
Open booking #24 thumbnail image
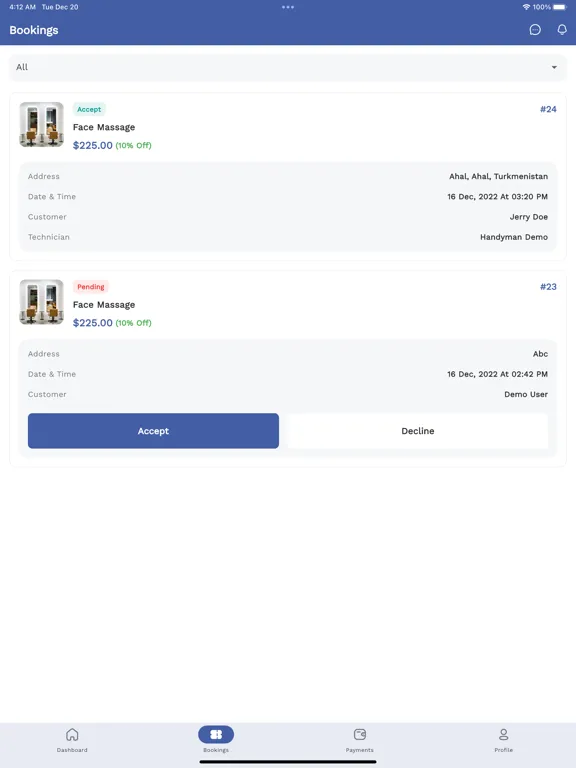42,124
